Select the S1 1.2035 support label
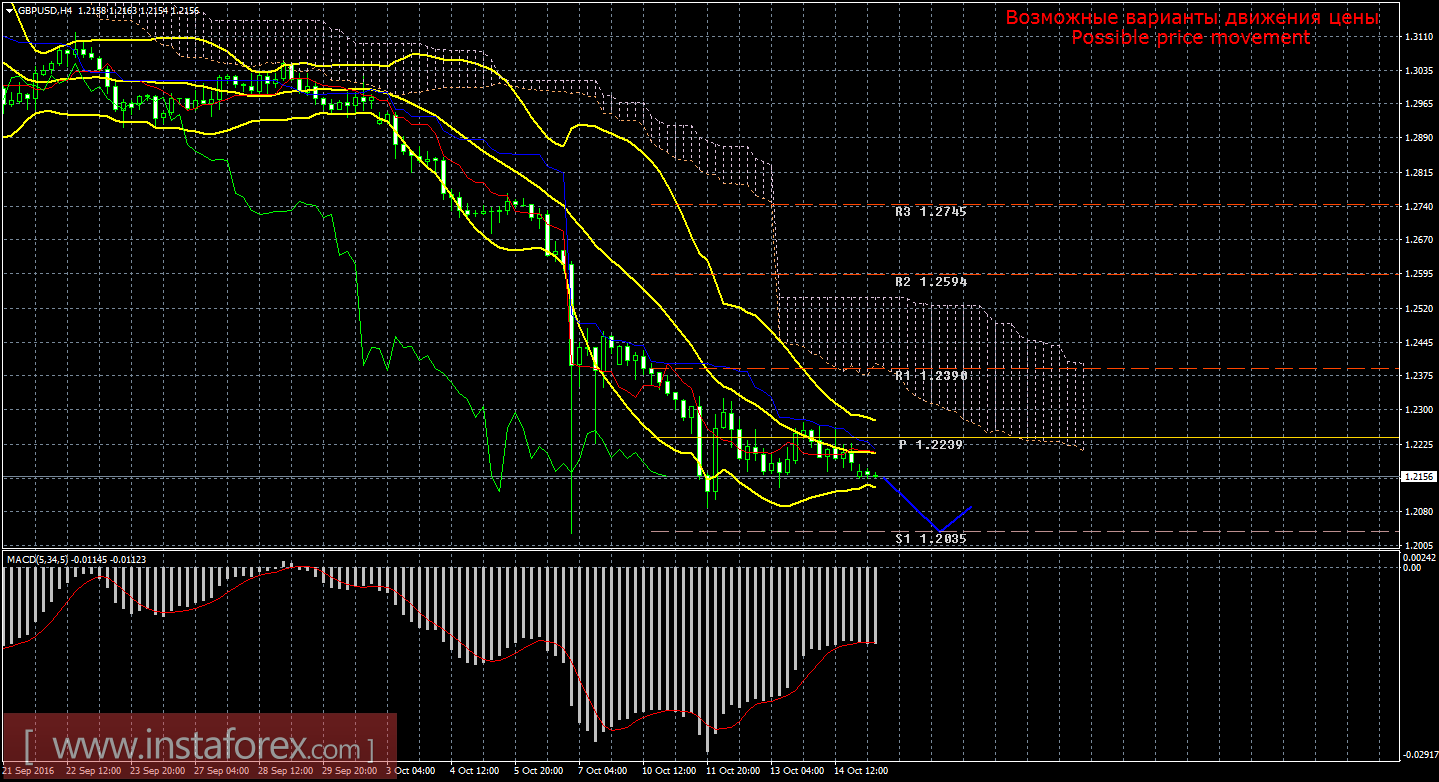This screenshot has width=1439, height=782. [931, 538]
